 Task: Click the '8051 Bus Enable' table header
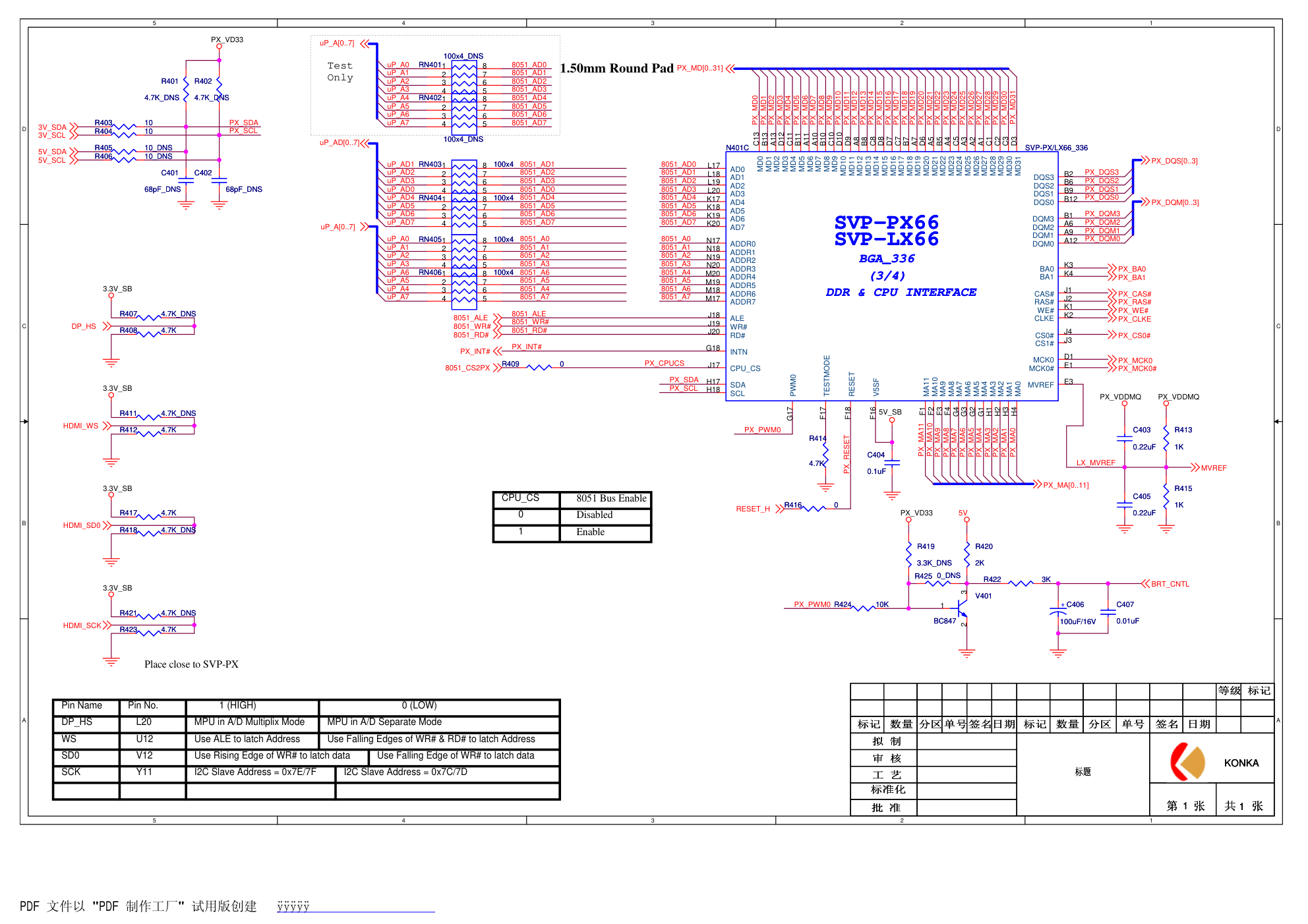[x=611, y=498]
